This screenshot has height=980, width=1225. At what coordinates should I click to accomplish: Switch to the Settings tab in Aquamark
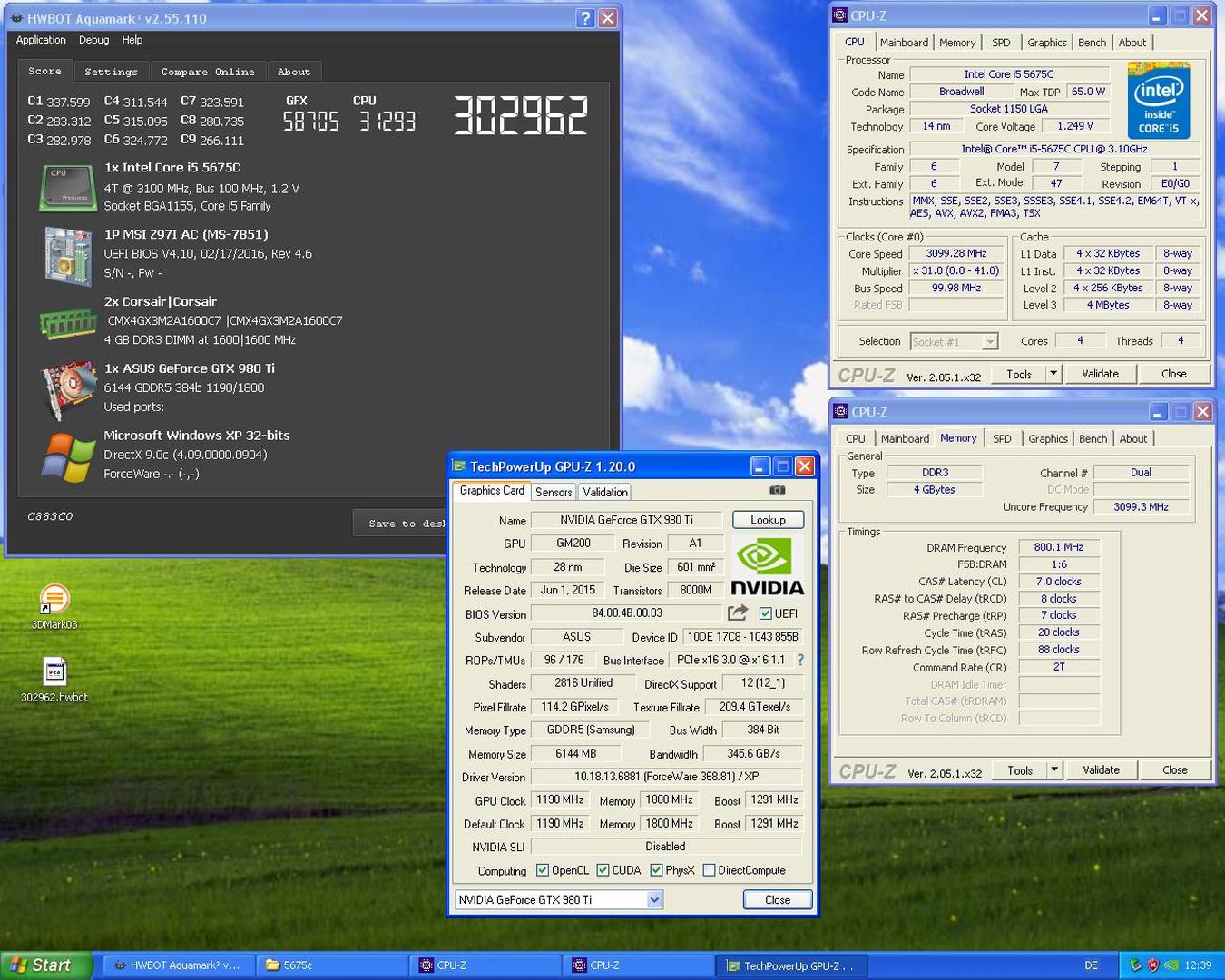tap(111, 72)
